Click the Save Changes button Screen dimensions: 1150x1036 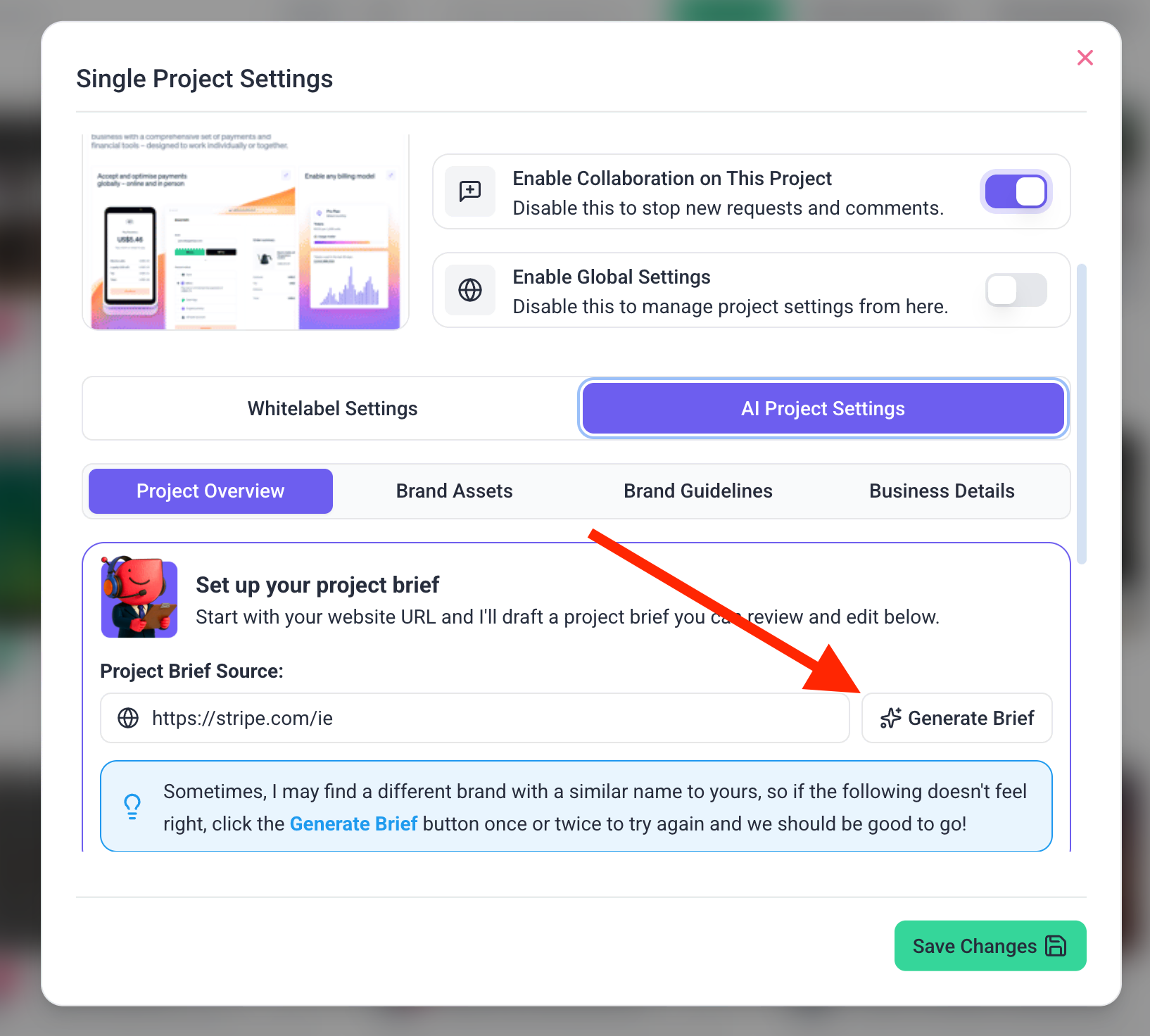point(990,946)
